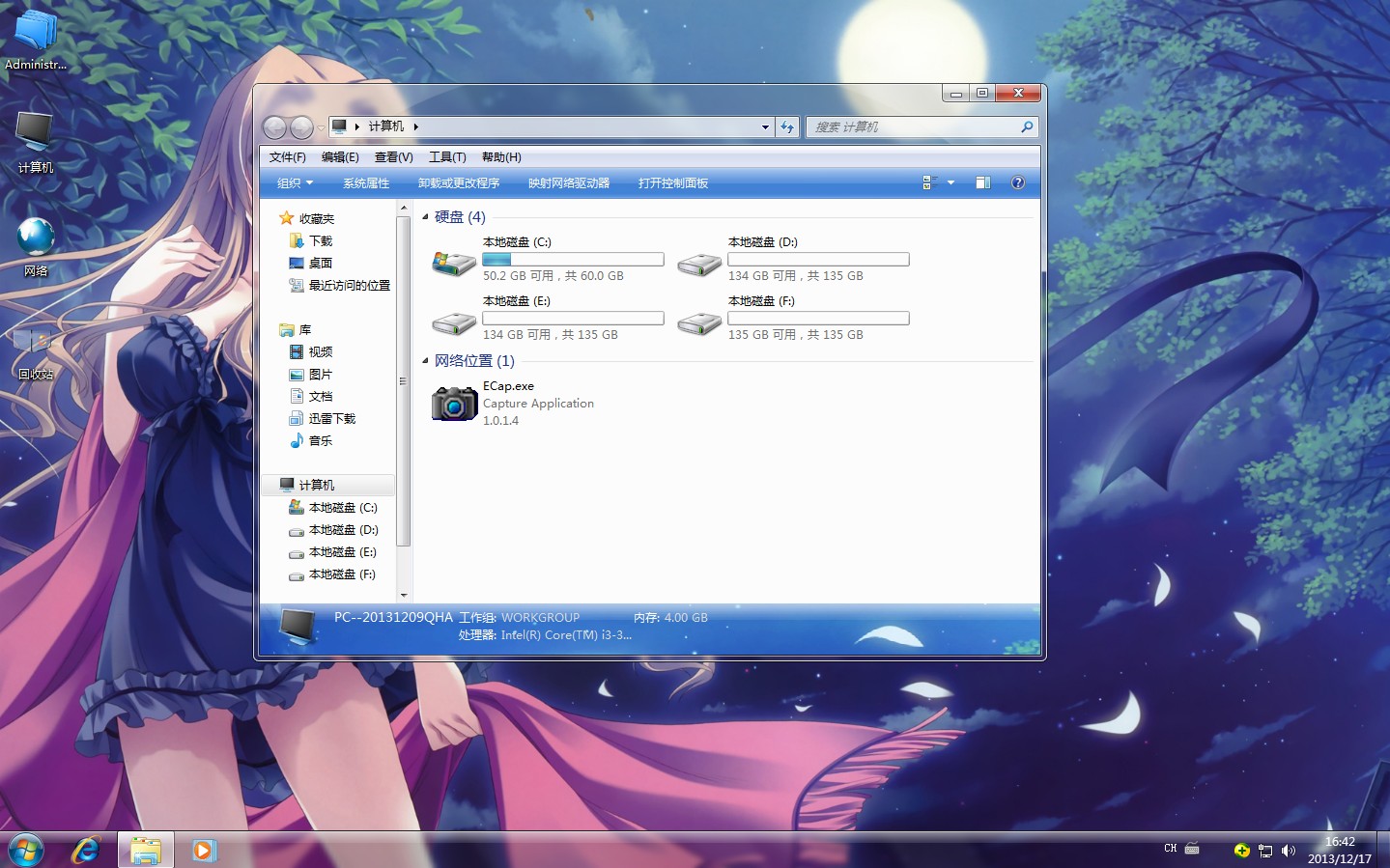This screenshot has width=1390, height=868.
Task: Open local disk D: drive icon
Action: pyautogui.click(x=699, y=264)
